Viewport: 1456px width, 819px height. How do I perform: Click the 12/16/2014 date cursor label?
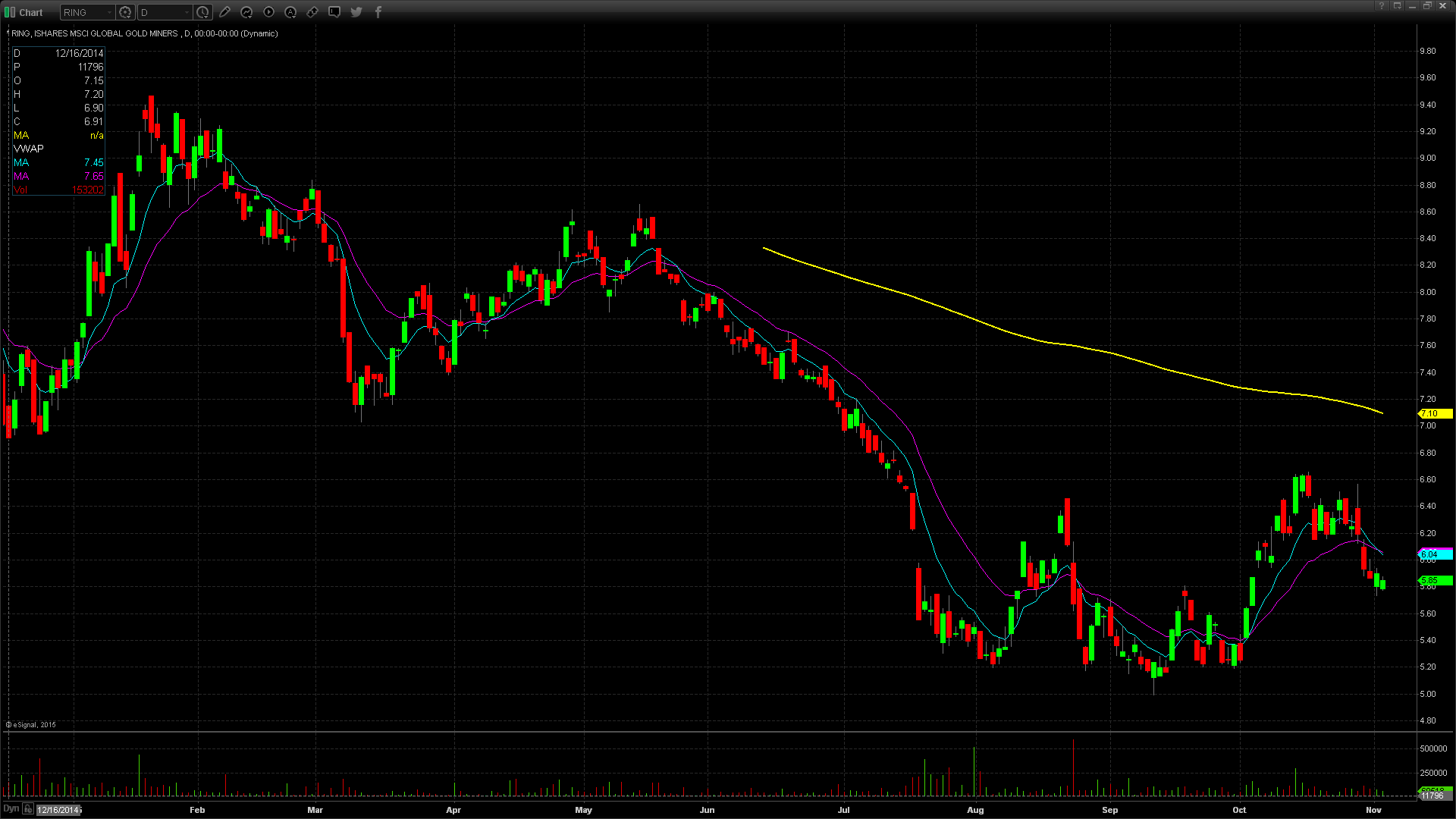(58, 810)
